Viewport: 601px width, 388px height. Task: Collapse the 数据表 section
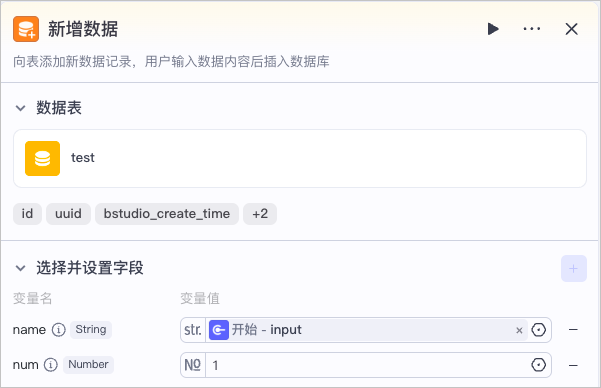(x=20, y=108)
